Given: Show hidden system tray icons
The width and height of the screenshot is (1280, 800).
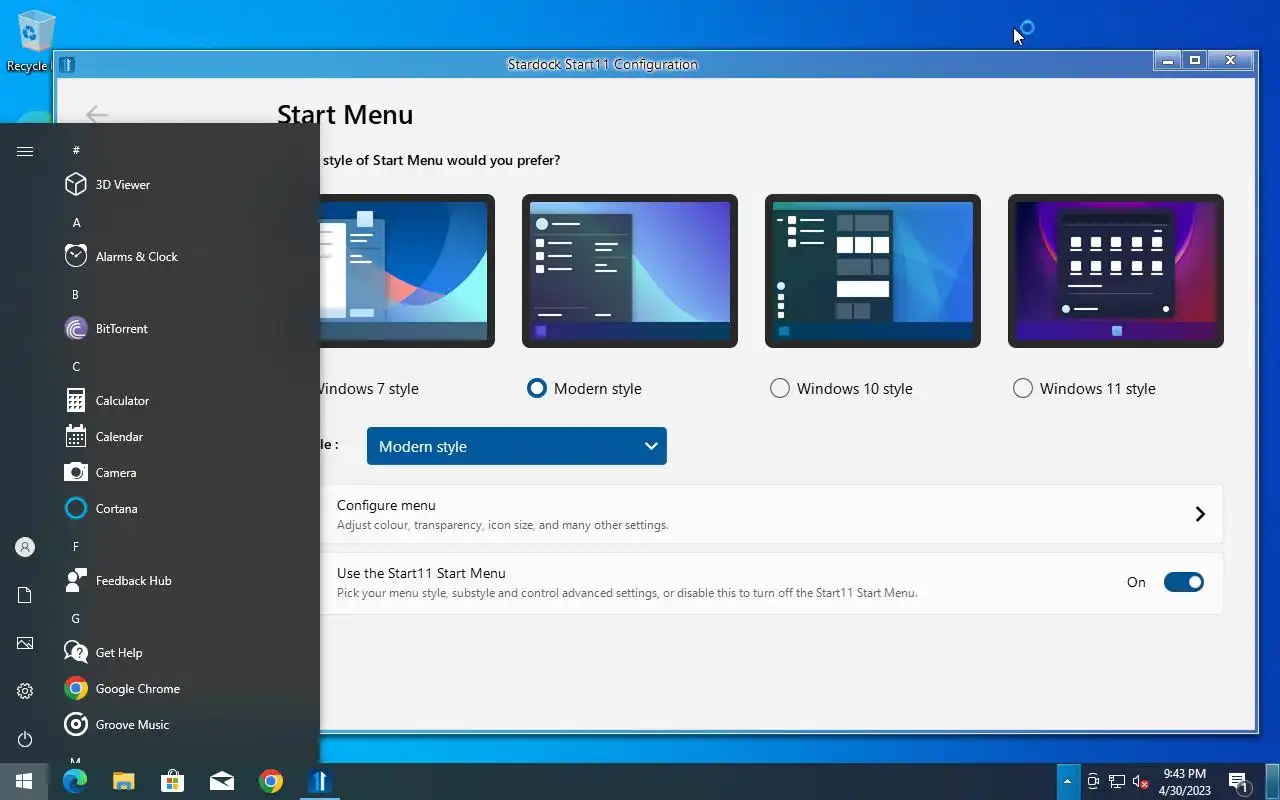Looking at the screenshot, I should pos(1067,781).
